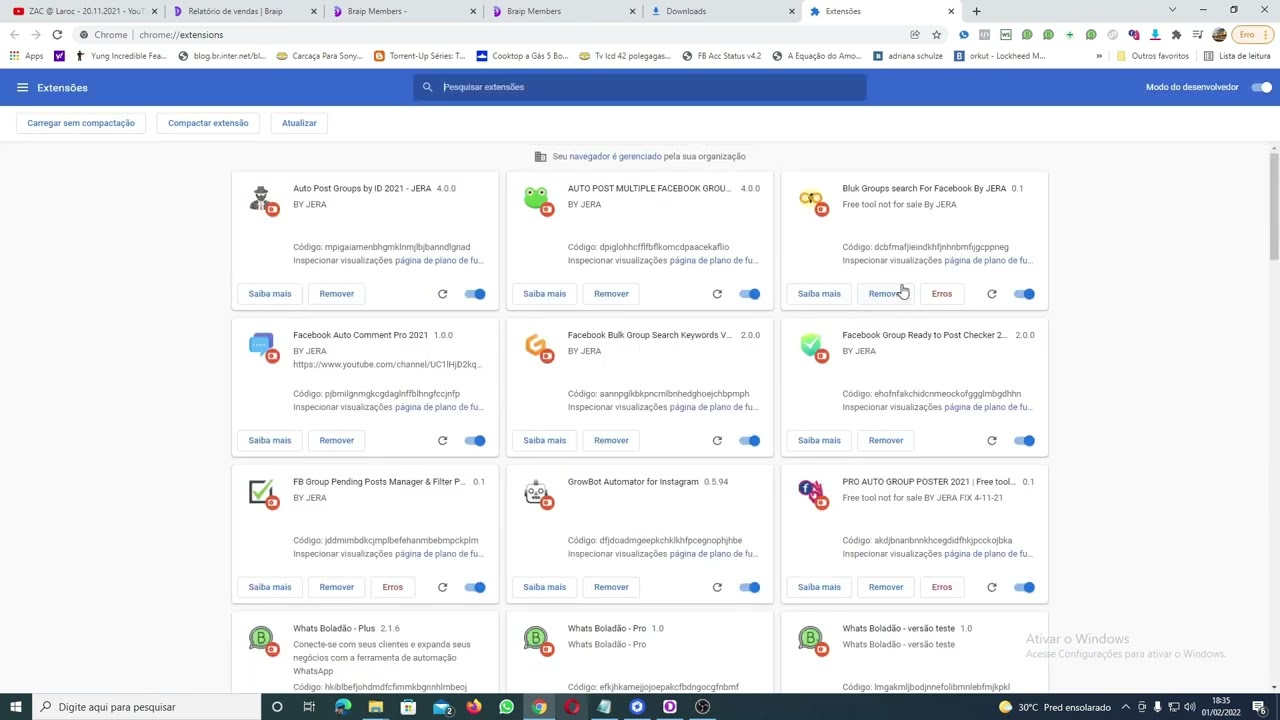The image size is (1280, 720).
Task: Click the Chrome profile avatar
Action: [1218, 34]
